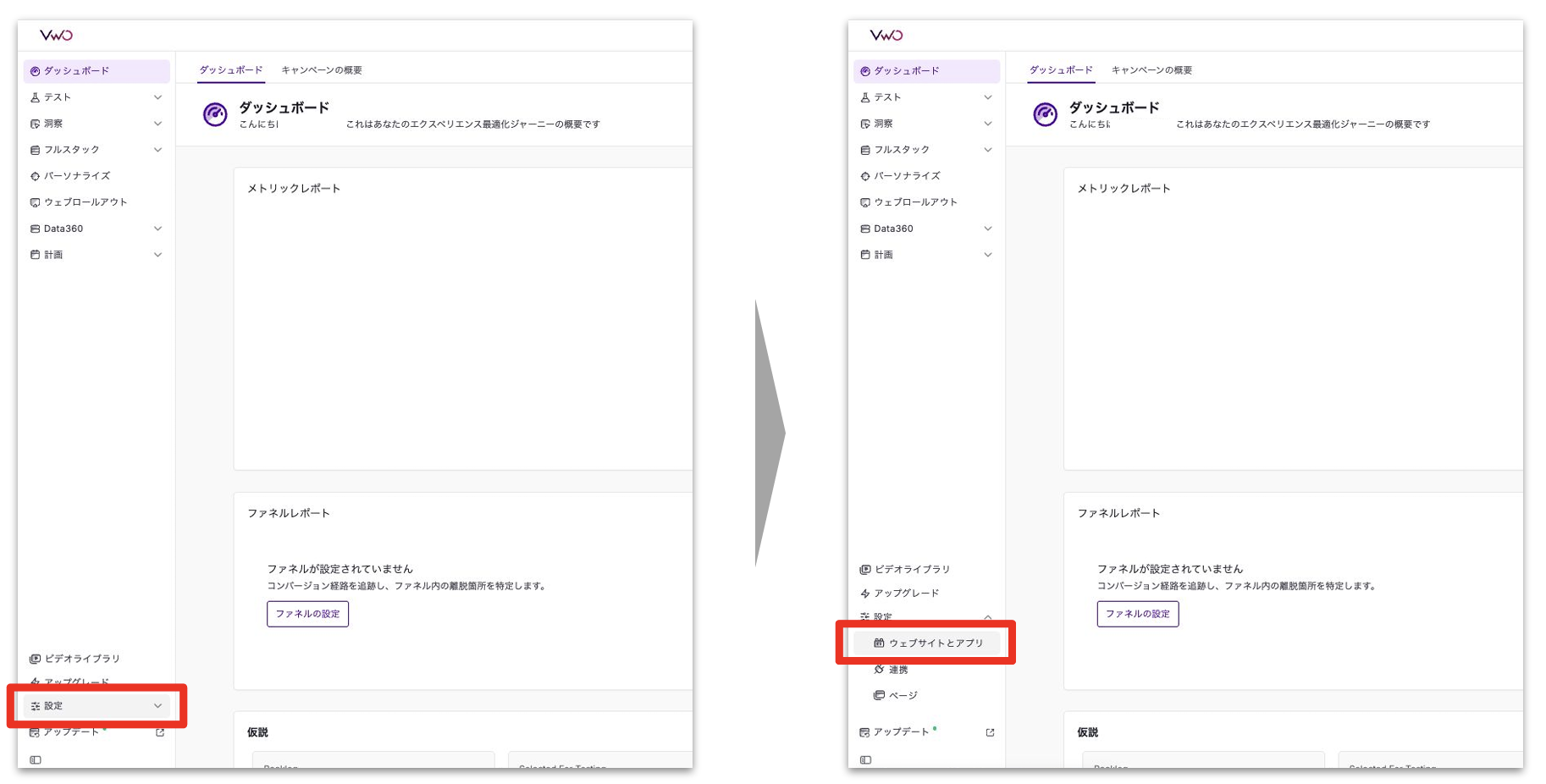Click the 連携 plug icon in submenu
This screenshot has height=784, width=1546.
tap(879, 670)
